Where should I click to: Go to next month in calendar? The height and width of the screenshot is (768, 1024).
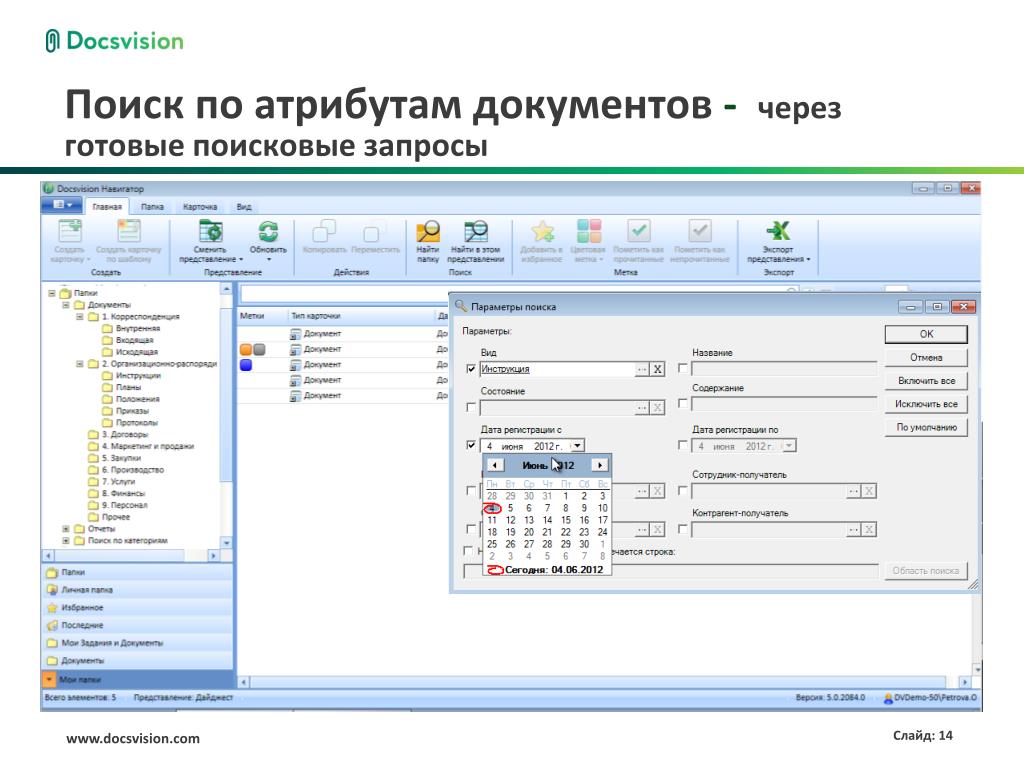point(600,465)
